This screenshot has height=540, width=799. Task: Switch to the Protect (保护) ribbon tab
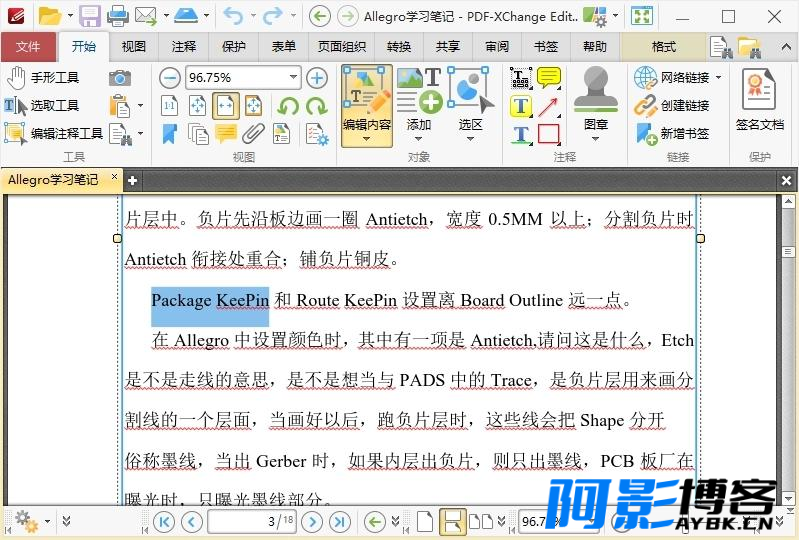point(233,47)
